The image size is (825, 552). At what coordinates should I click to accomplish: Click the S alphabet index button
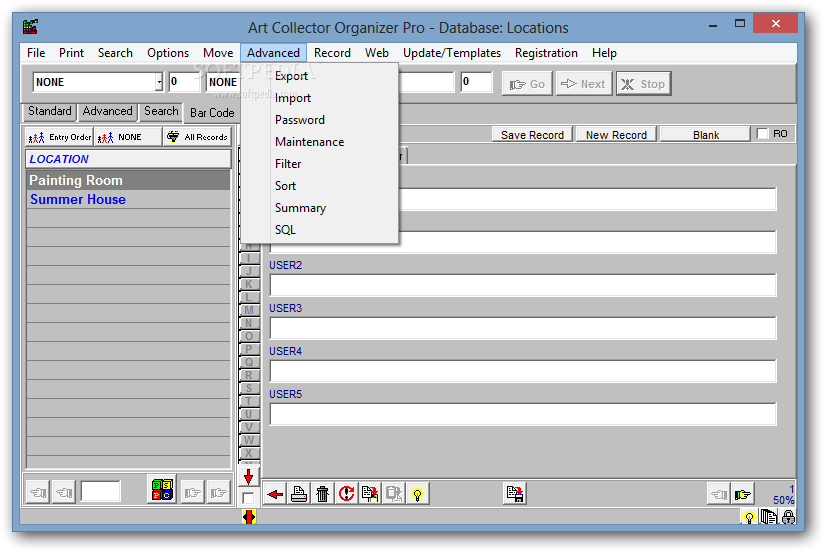point(249,388)
